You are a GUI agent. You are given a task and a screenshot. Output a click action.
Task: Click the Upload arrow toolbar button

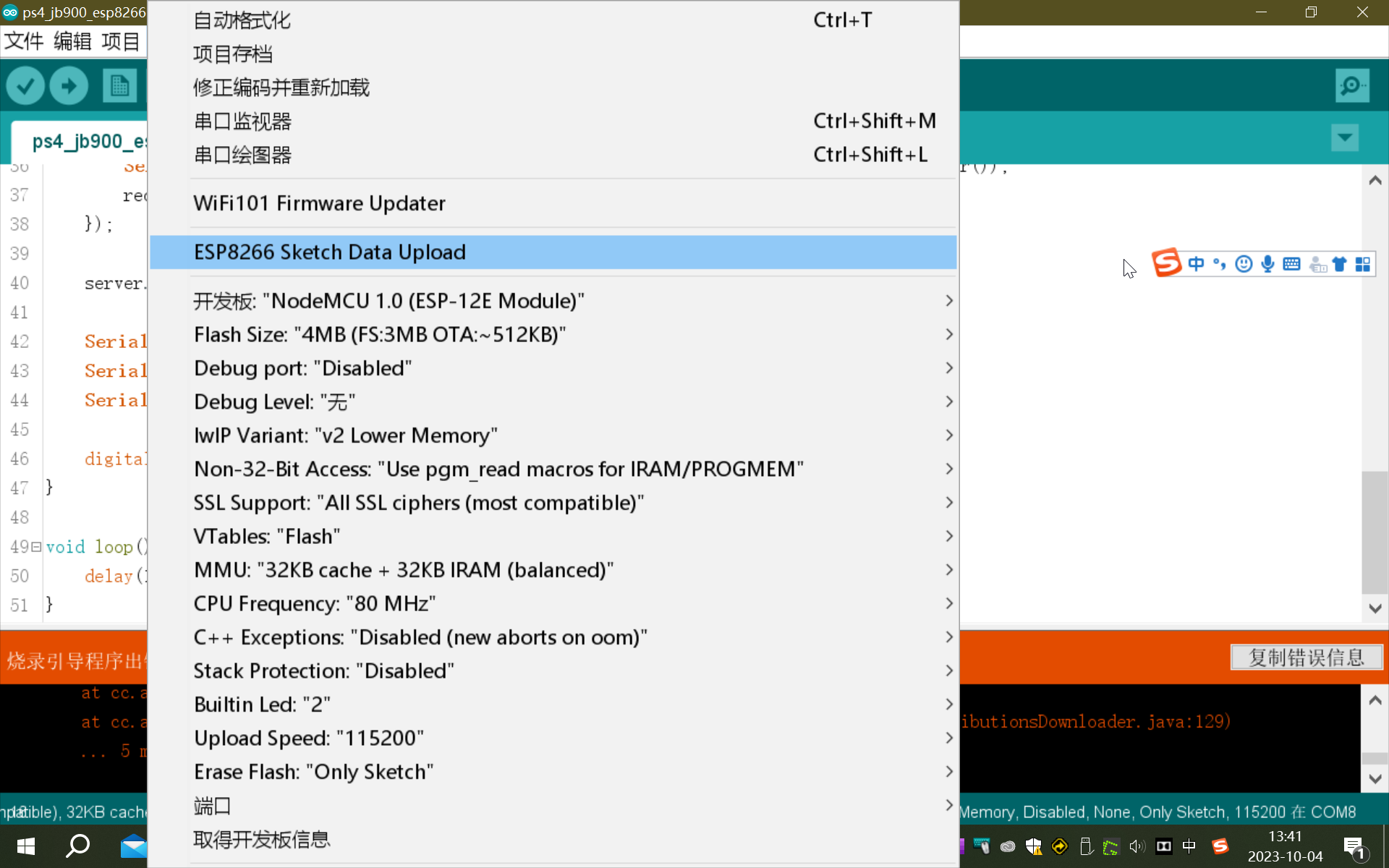coord(69,86)
